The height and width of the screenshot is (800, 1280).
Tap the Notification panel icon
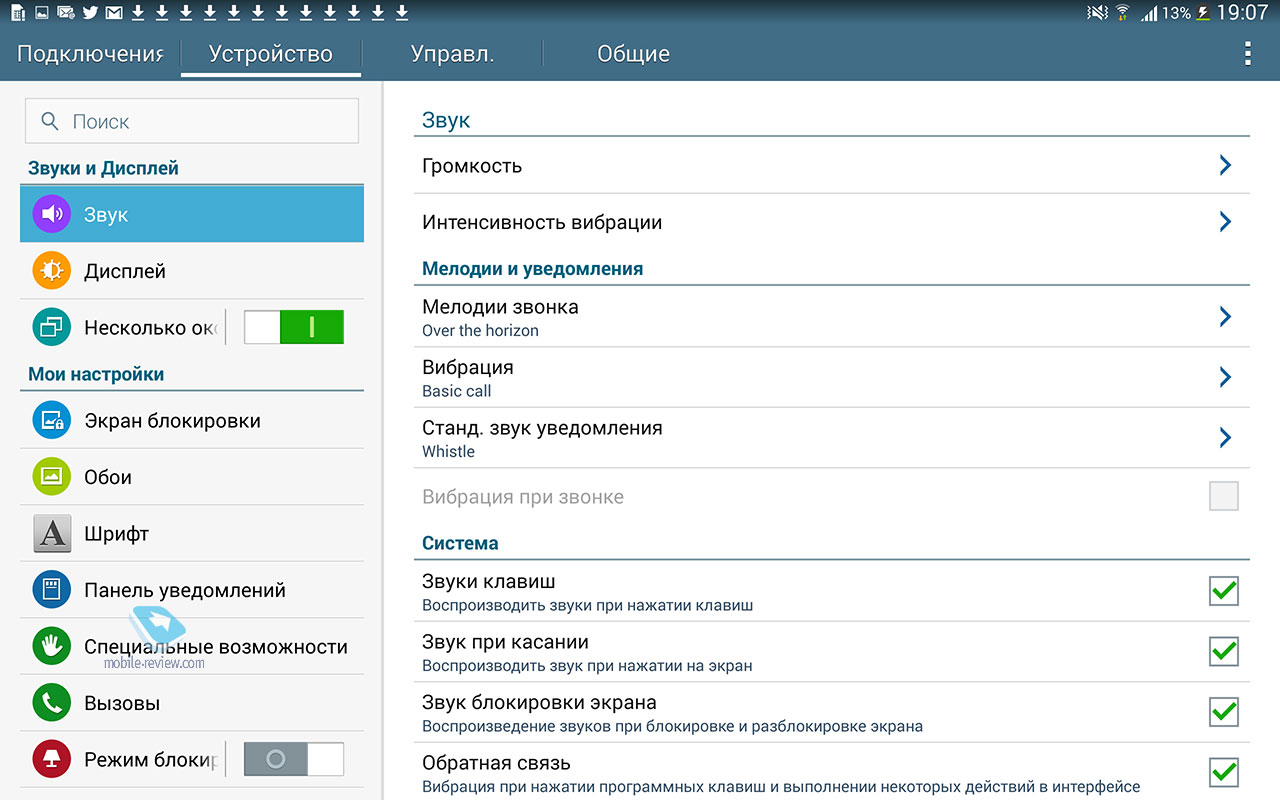point(51,590)
